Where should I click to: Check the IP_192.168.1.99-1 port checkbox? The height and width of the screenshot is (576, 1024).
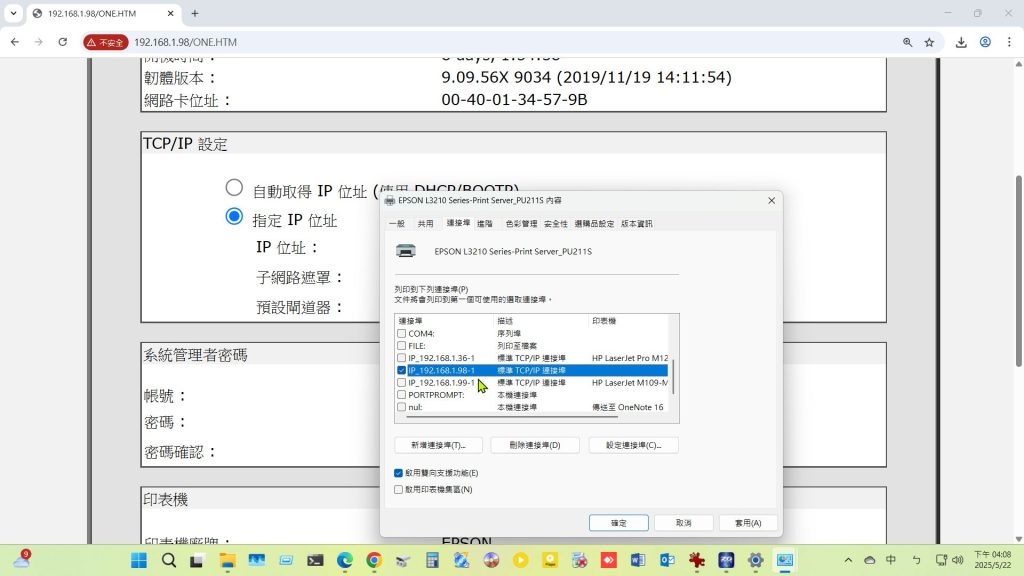tap(402, 383)
